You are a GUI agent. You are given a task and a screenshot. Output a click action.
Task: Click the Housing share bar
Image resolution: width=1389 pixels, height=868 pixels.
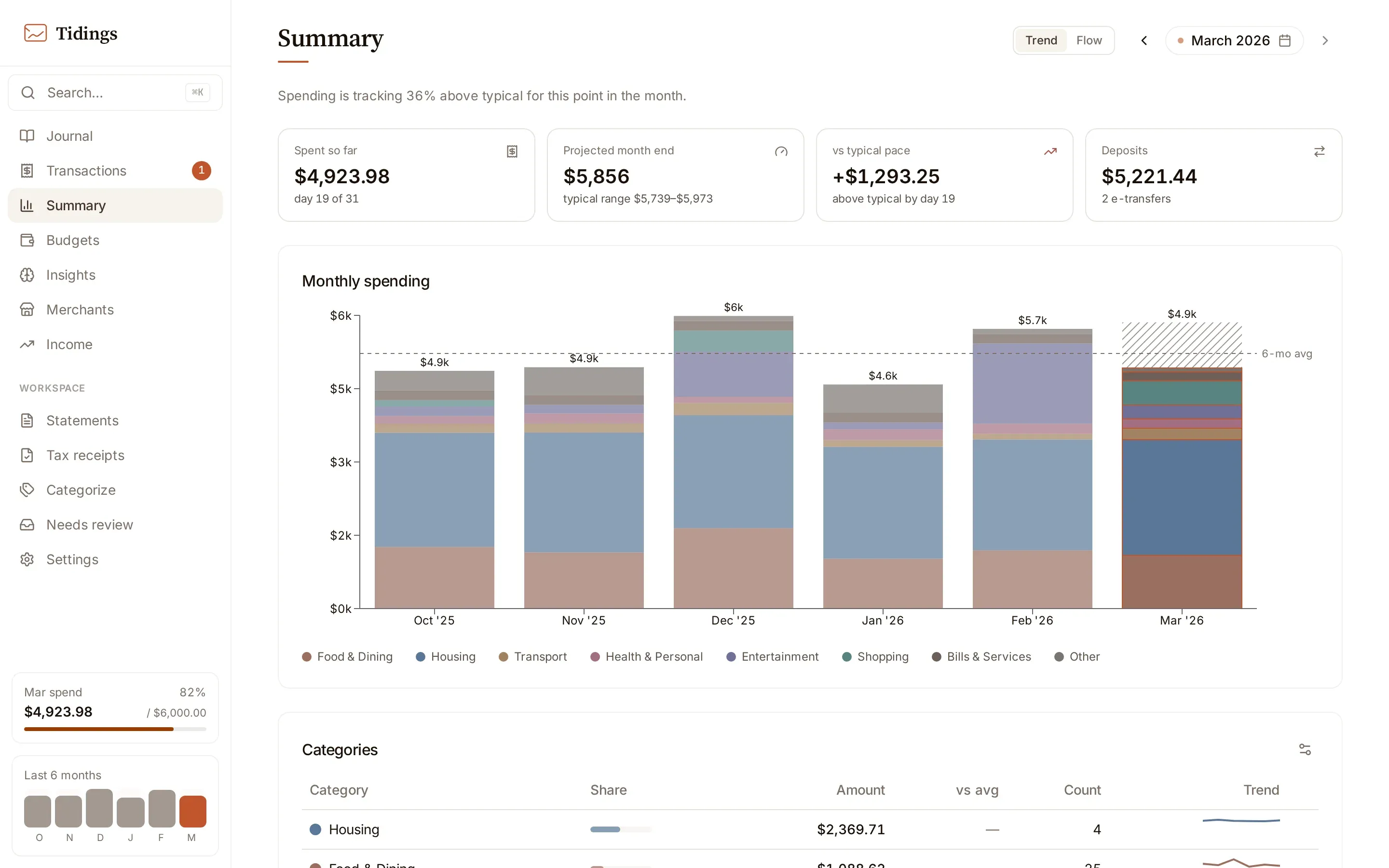click(621, 829)
